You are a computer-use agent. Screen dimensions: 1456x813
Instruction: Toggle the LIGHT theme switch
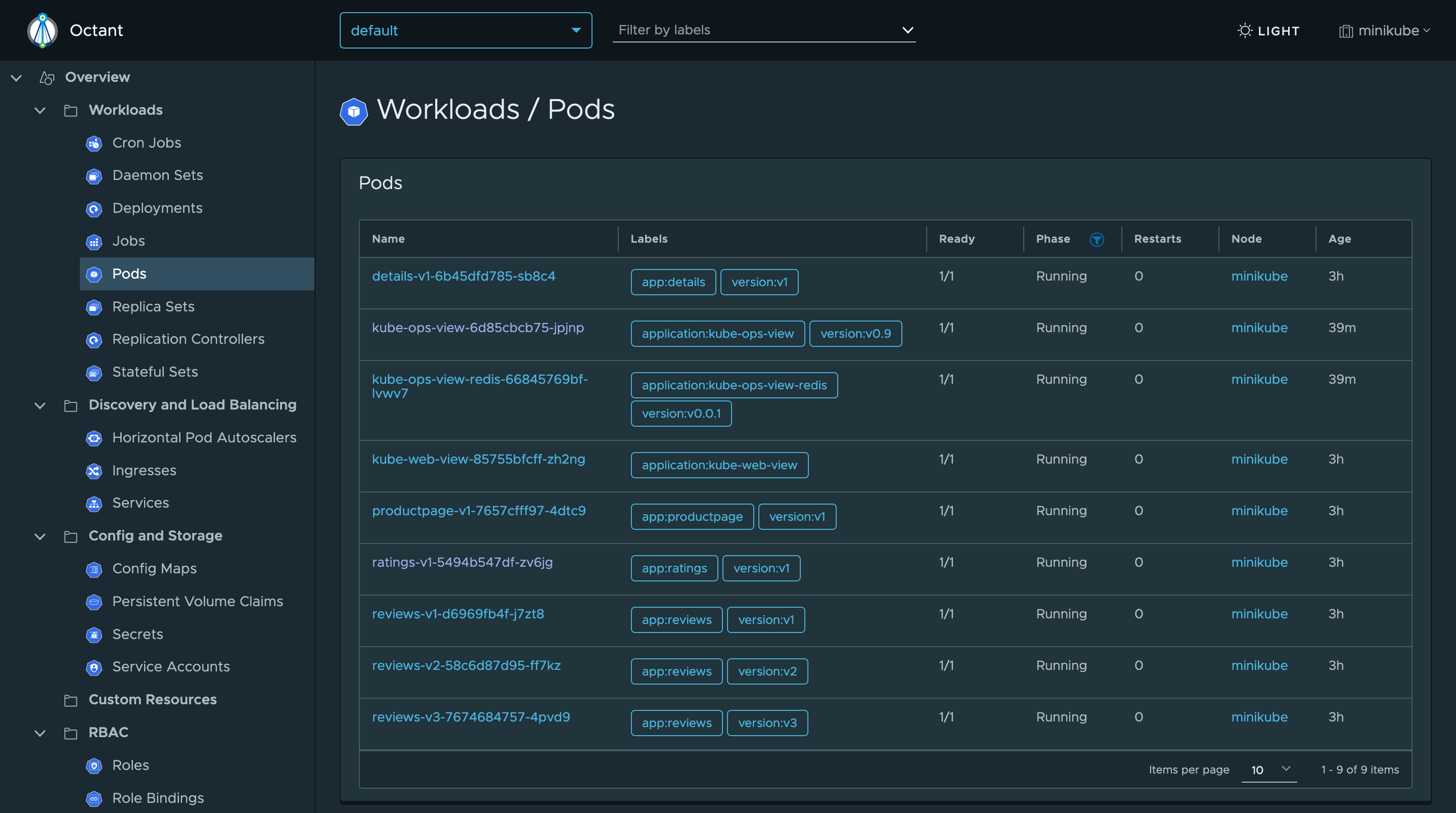[x=1268, y=30]
